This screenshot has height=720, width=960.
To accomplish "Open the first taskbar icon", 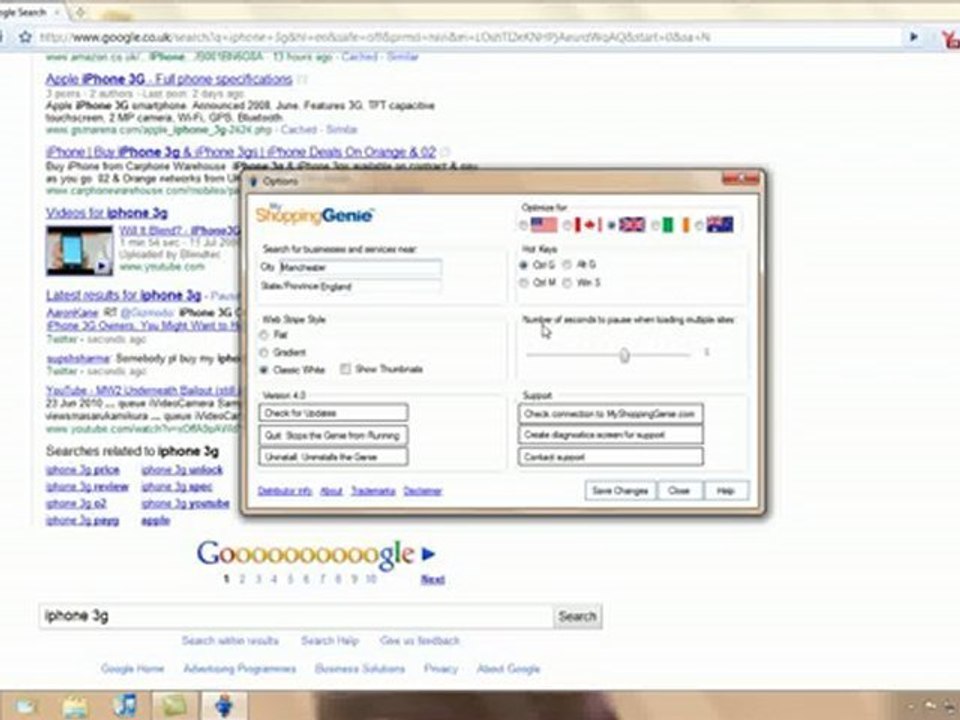I will tap(25, 707).
